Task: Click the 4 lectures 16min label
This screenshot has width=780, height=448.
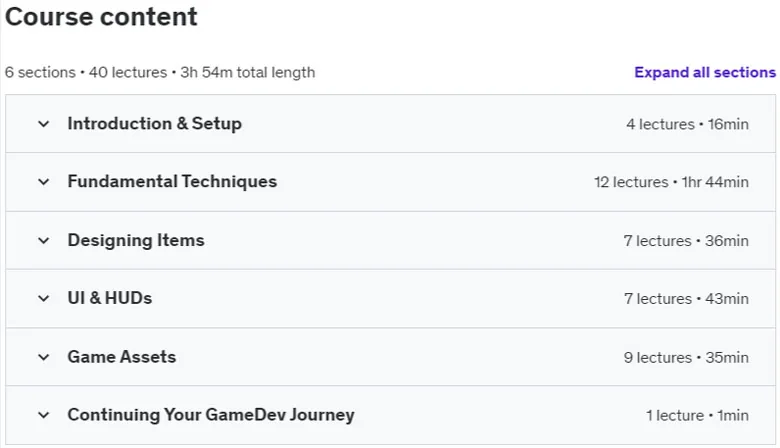Action: 687,124
